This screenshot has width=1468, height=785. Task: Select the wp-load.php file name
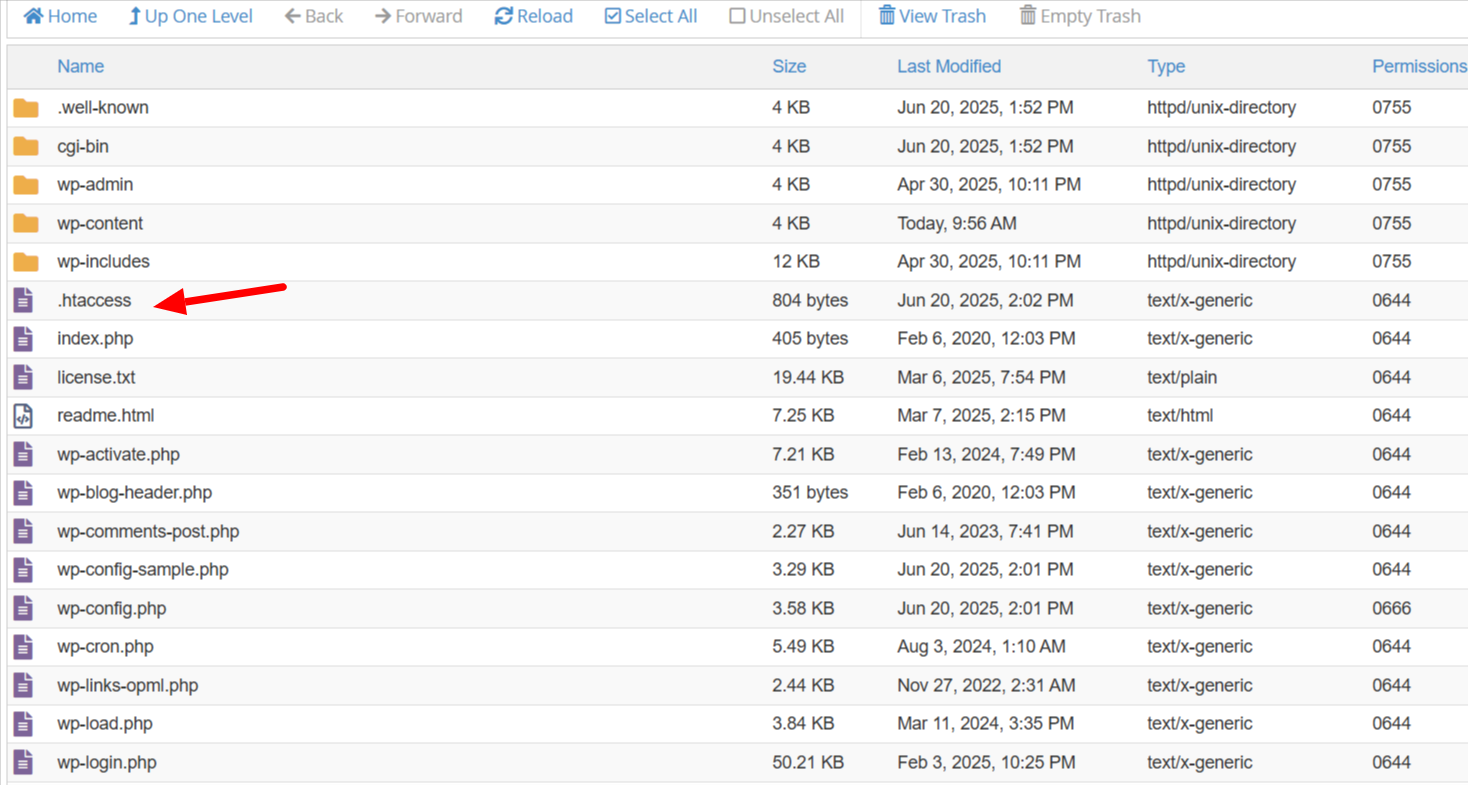coord(105,723)
